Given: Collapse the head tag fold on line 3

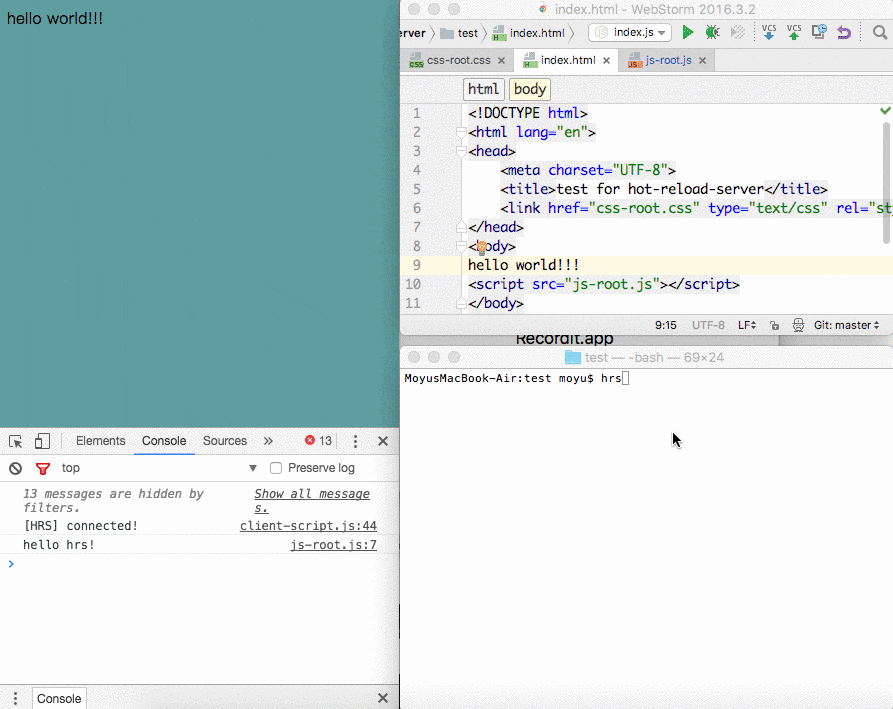Looking at the screenshot, I should (x=461, y=151).
